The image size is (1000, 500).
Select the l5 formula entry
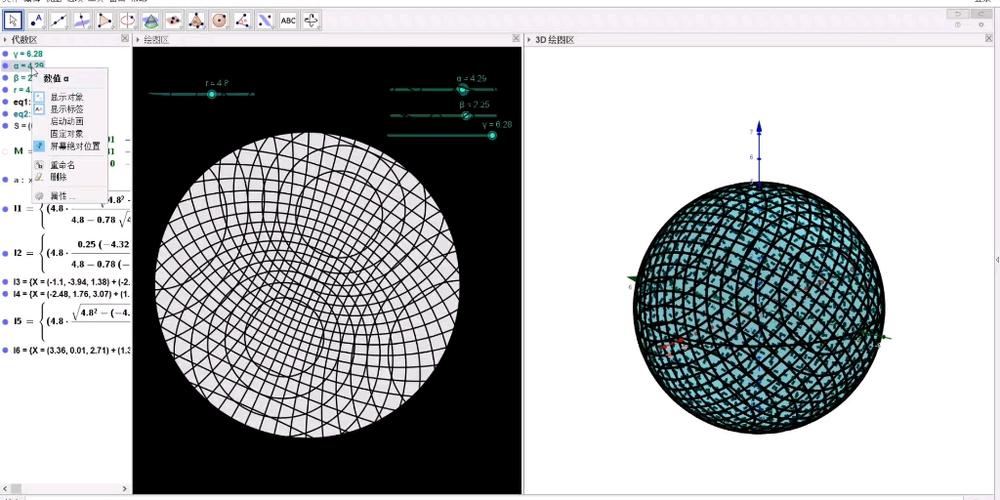pyautogui.click(x=71, y=321)
